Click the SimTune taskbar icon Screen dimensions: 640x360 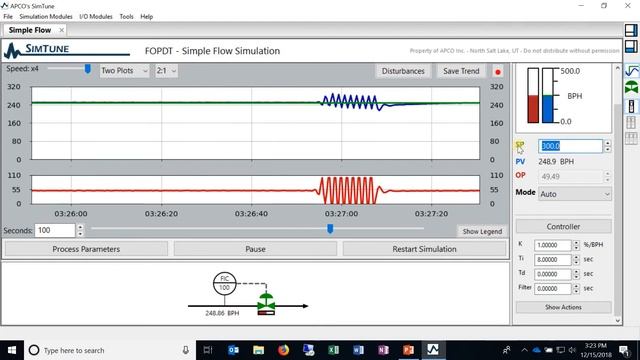point(433,350)
